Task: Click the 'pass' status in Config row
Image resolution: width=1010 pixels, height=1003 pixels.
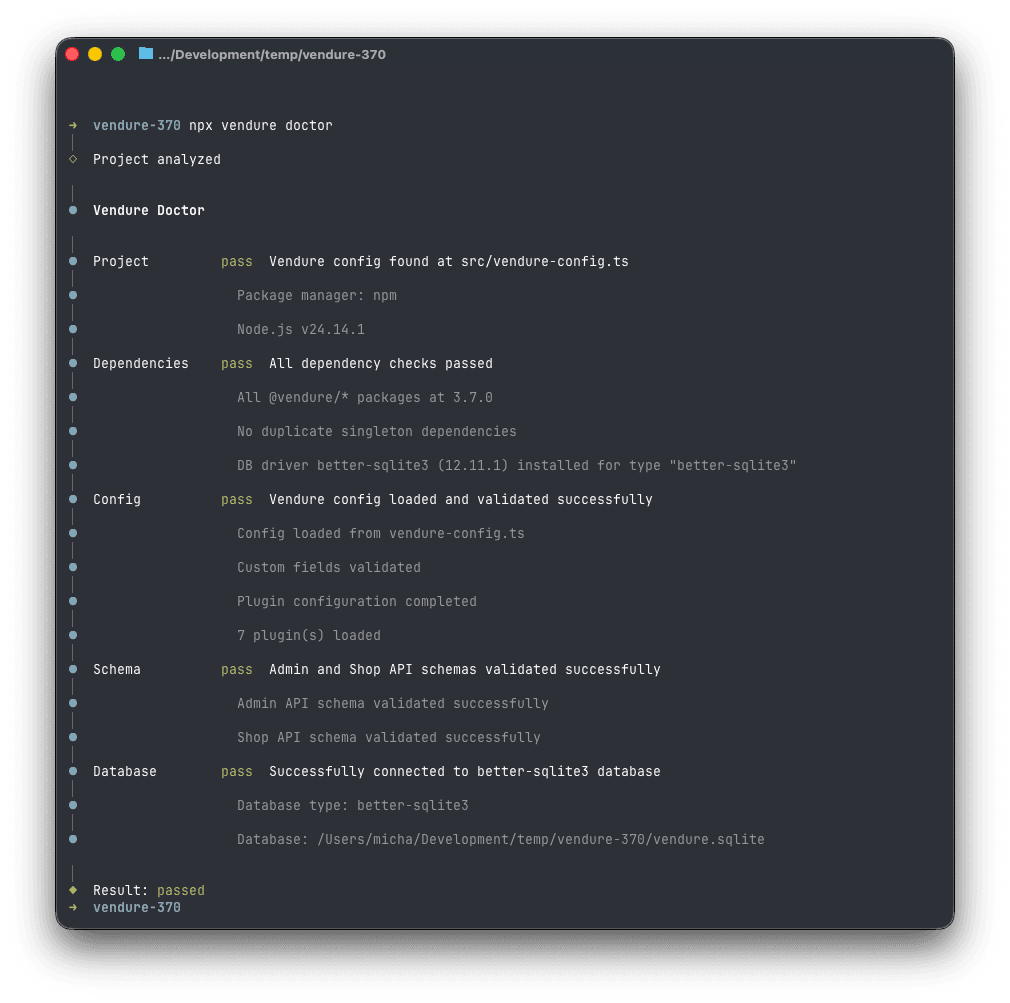Action: click(x=236, y=499)
